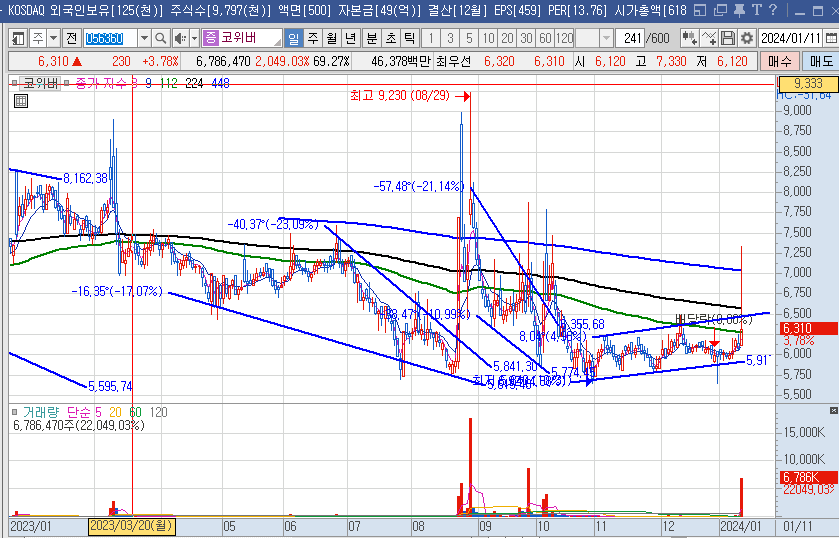The width and height of the screenshot is (839, 538).
Task: Switch to weekly (주) chart period
Action: [x=313, y=38]
